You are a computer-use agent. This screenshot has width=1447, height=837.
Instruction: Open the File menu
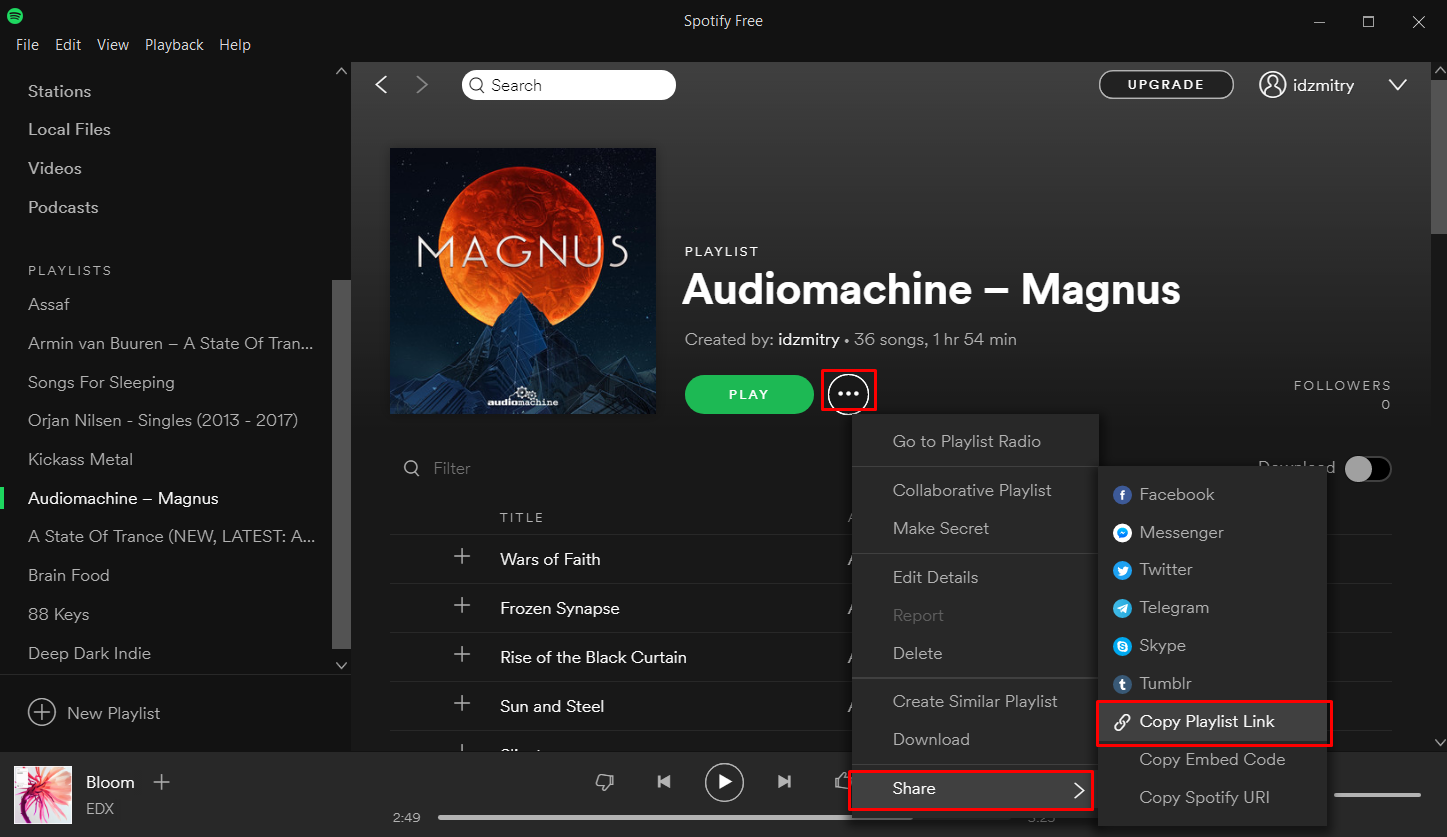(28, 45)
